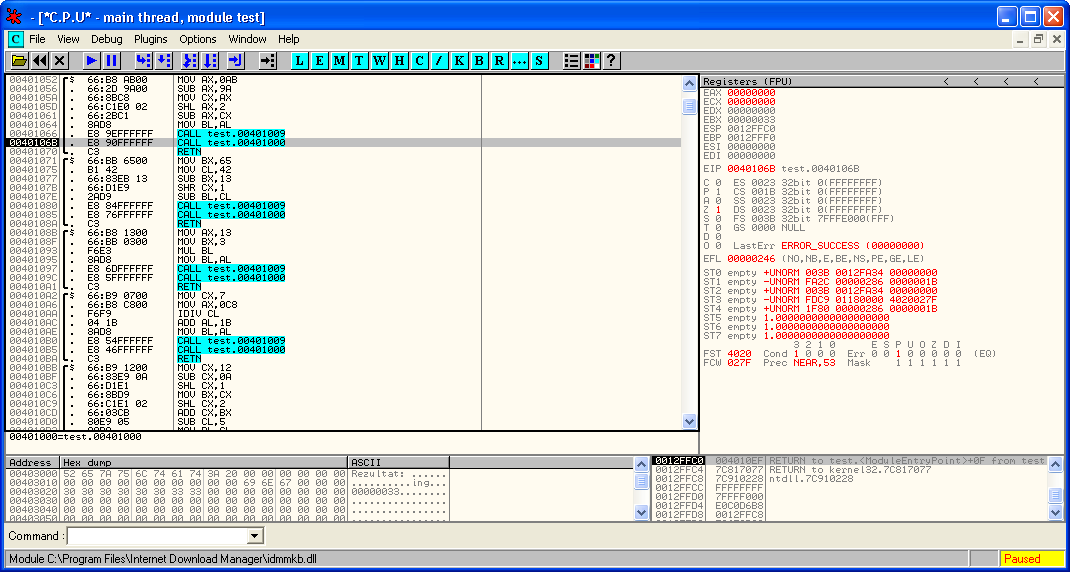Open the View menu

pyautogui.click(x=68, y=40)
